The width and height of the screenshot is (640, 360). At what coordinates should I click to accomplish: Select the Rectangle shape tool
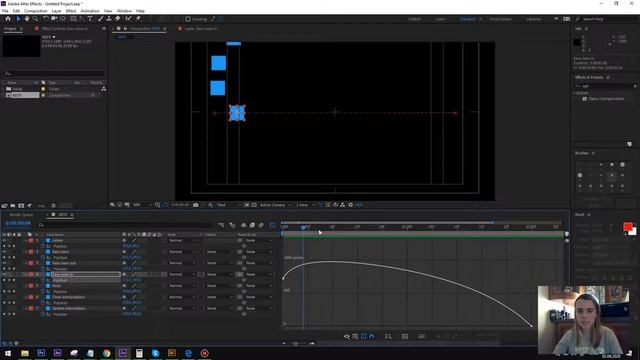[73, 19]
